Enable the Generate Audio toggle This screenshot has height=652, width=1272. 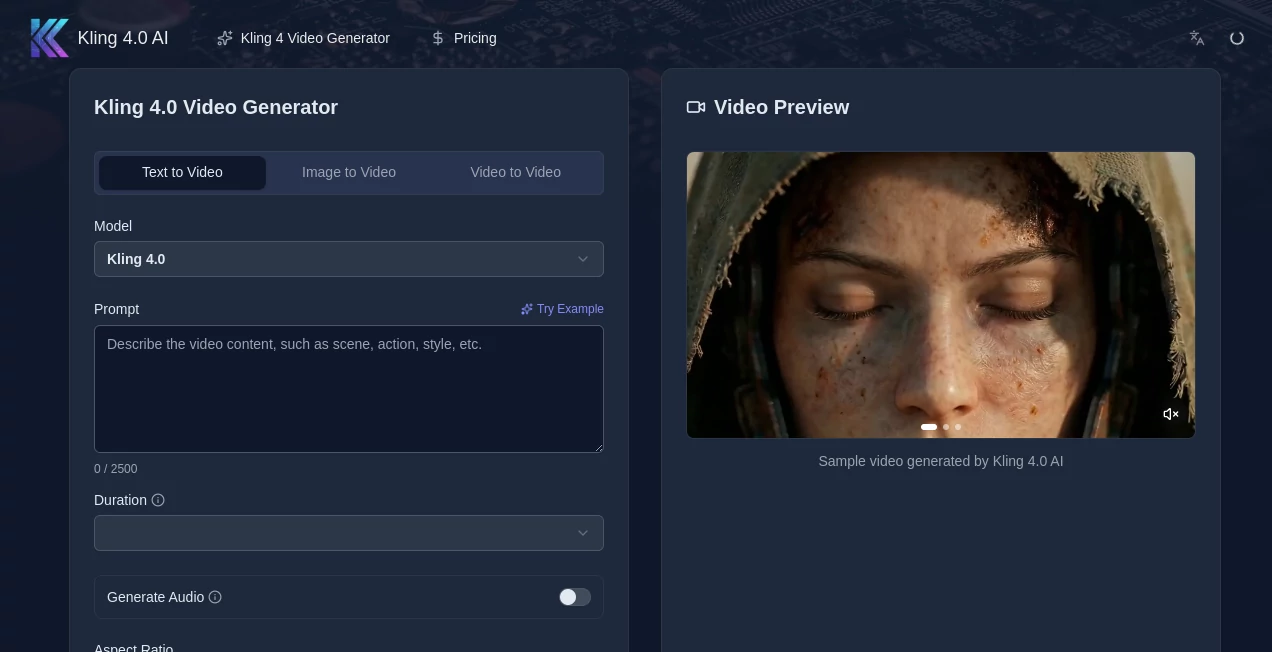pos(575,597)
